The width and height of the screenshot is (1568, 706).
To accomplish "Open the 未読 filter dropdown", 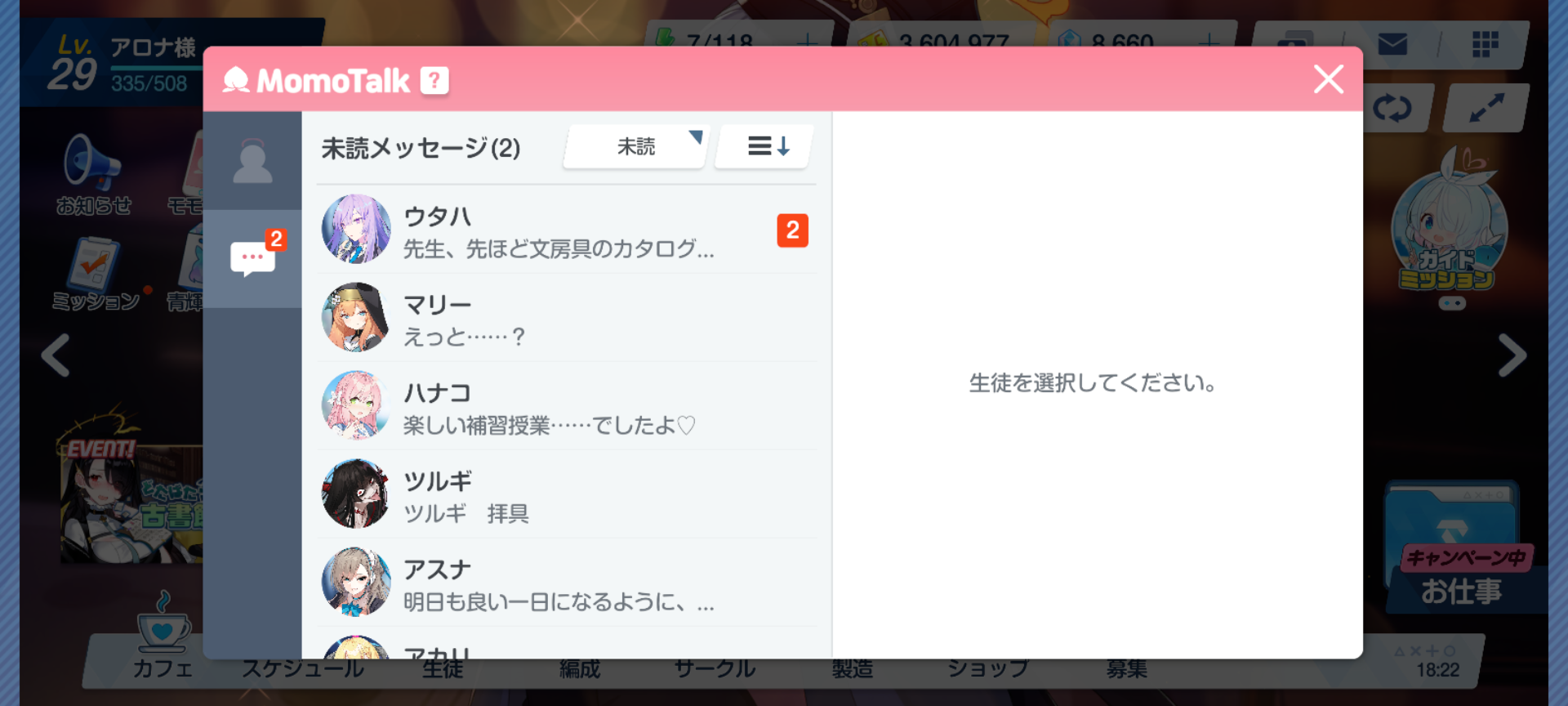I will (x=636, y=147).
